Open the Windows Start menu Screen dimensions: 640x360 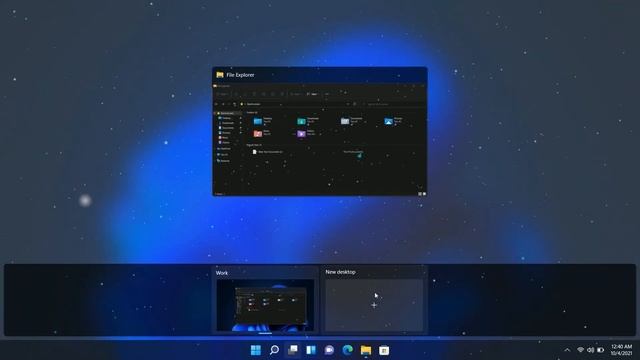[256, 350]
